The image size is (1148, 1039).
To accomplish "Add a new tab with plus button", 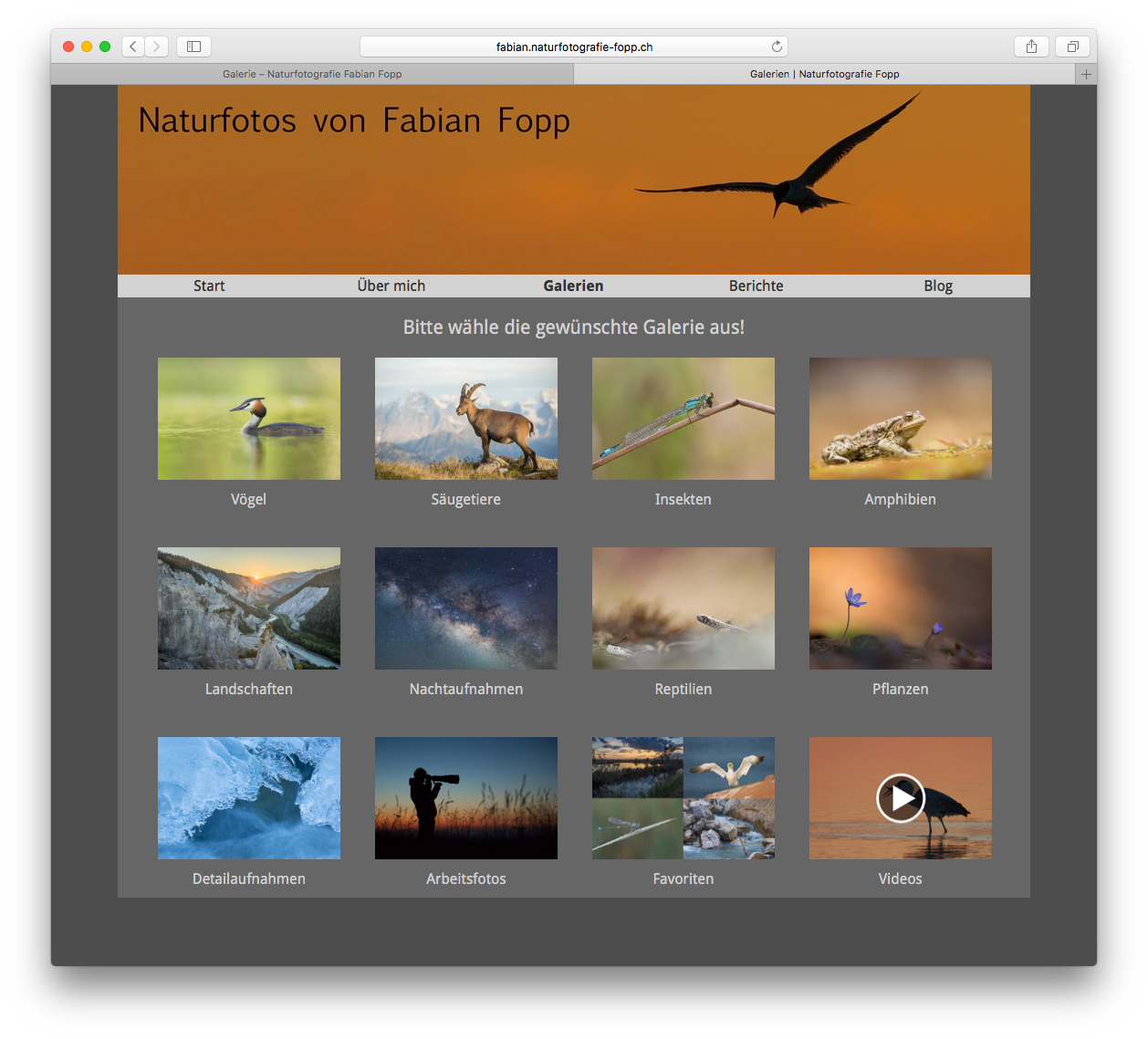I will point(1086,74).
